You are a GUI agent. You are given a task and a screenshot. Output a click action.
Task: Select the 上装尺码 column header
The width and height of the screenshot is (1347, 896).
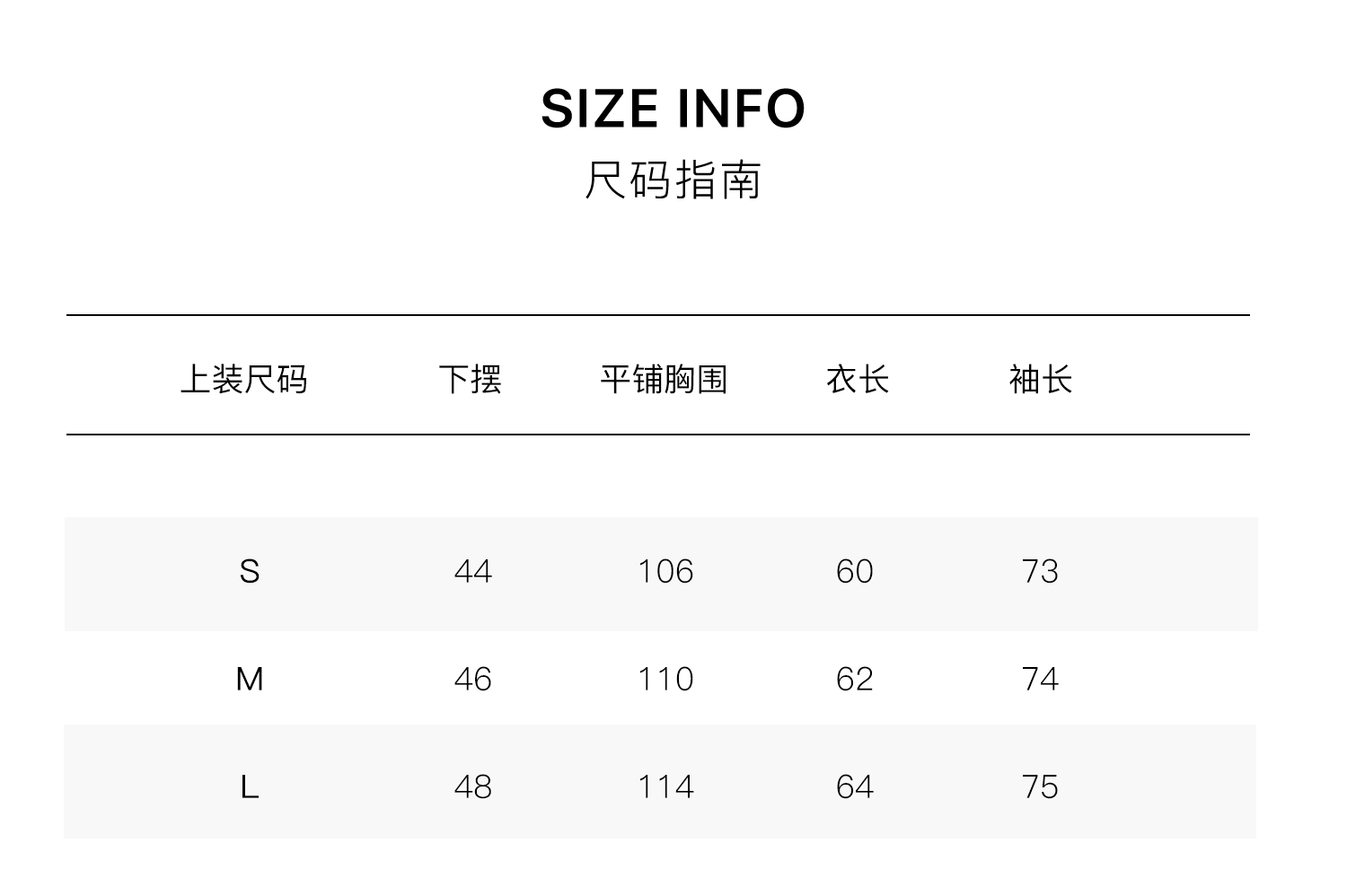(244, 379)
